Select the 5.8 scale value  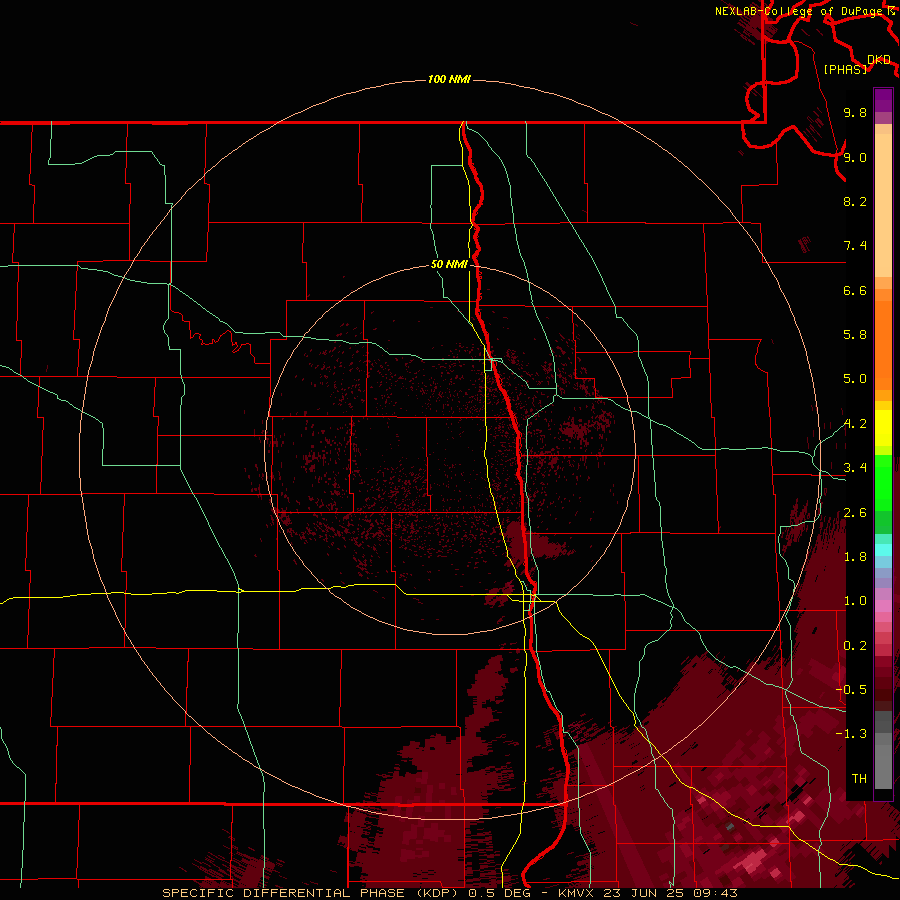point(855,335)
